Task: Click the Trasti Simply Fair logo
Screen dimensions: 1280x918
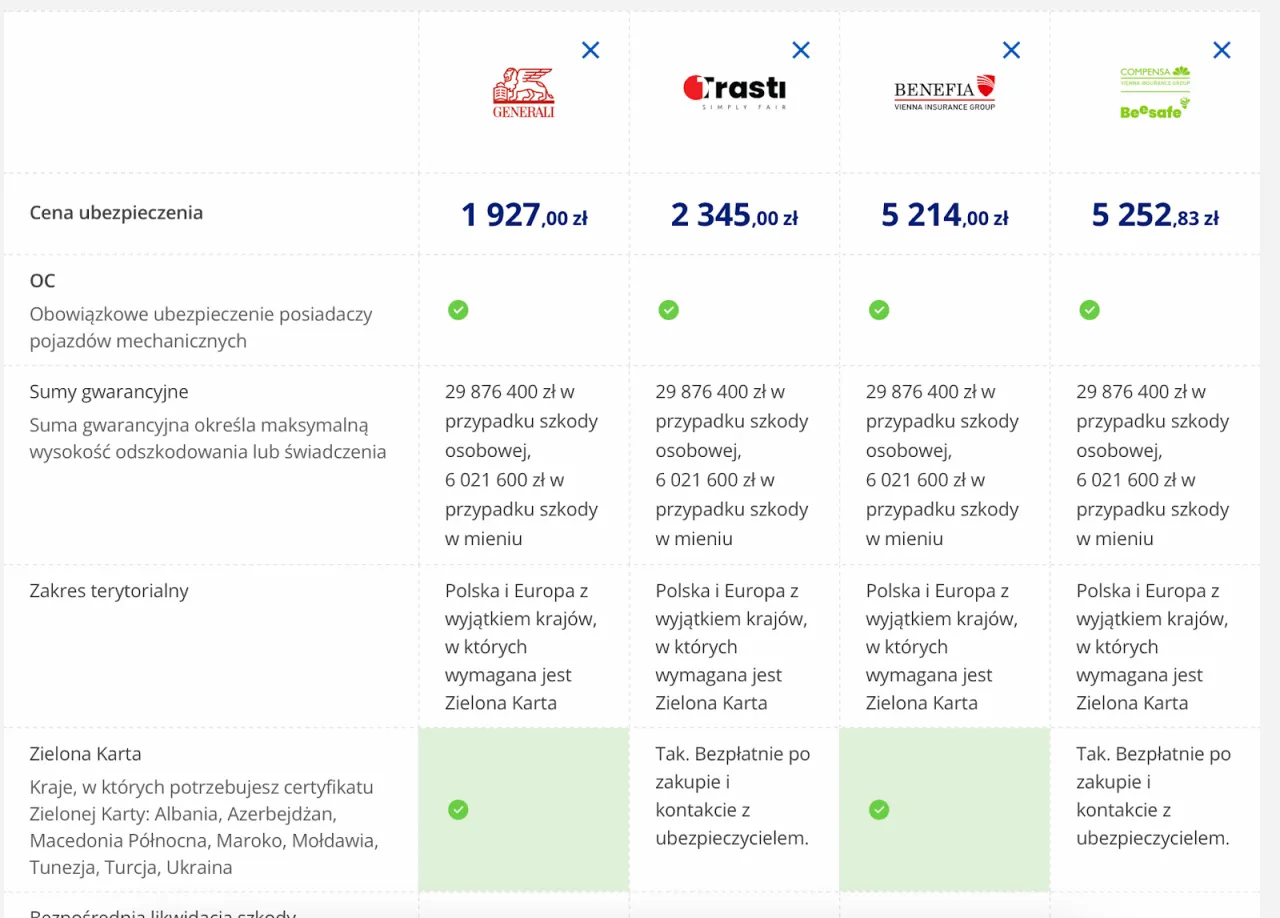Action: 734,92
